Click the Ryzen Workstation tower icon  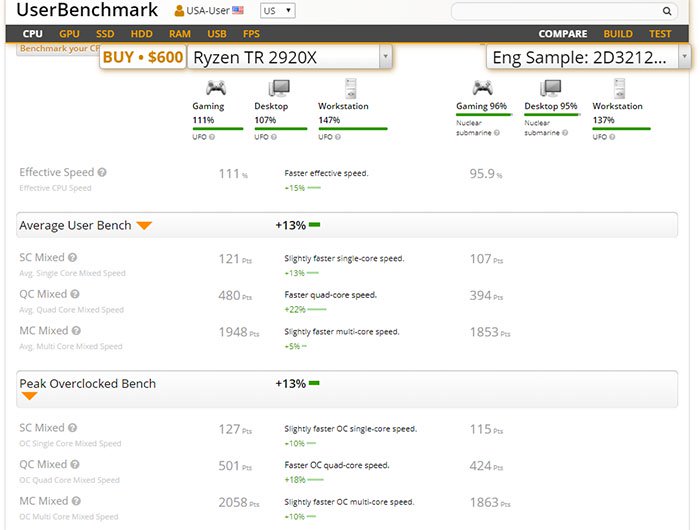click(x=351, y=87)
